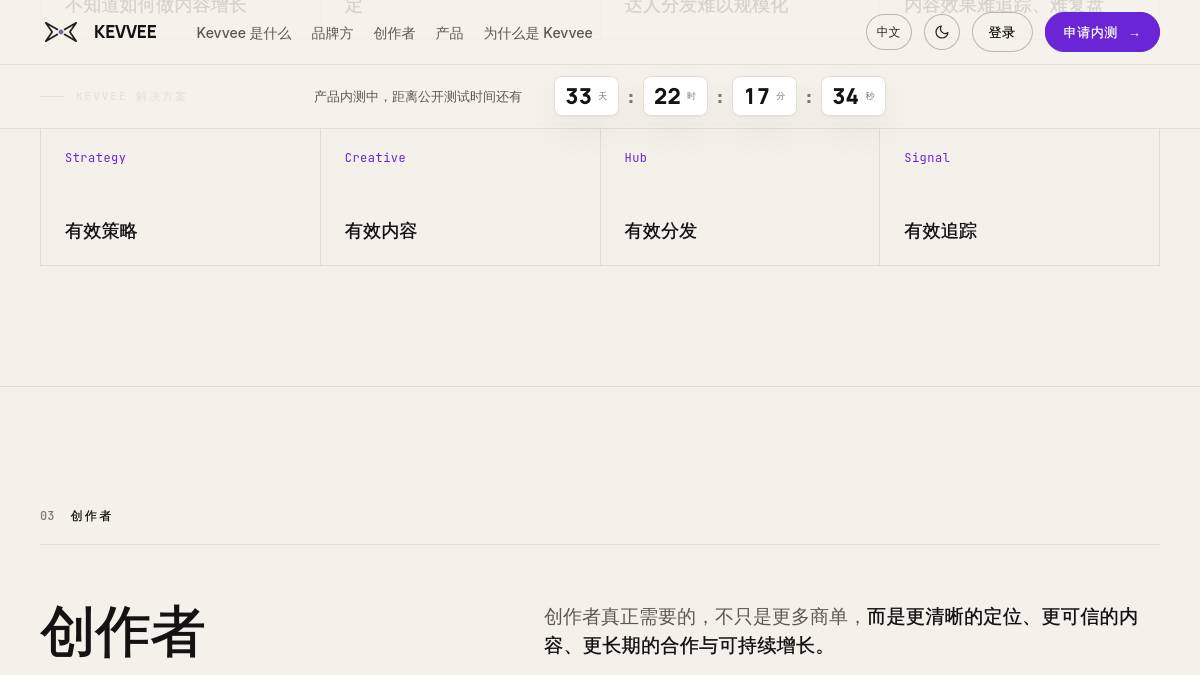
Task: Select the Signal 有效追踪 card
Action: pos(1019,197)
